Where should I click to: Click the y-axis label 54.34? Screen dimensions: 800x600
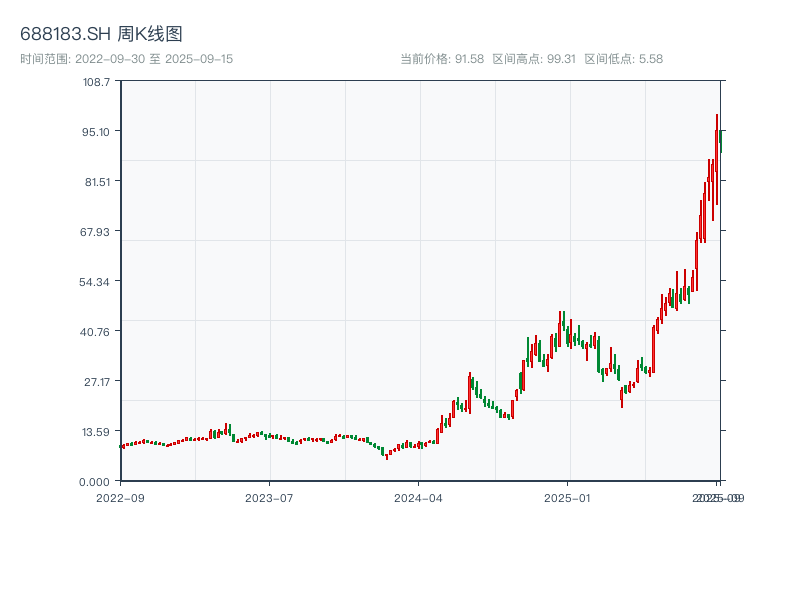94,282
